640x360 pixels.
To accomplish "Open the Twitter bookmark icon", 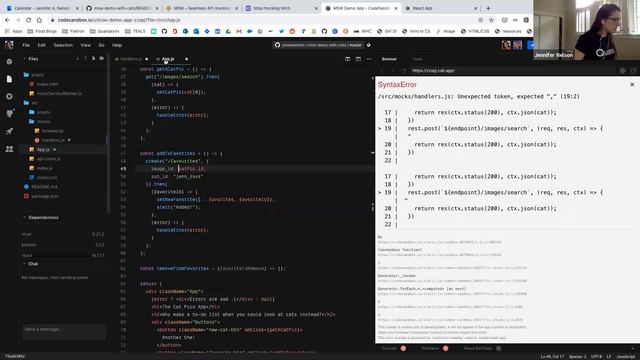I will pos(281,31).
